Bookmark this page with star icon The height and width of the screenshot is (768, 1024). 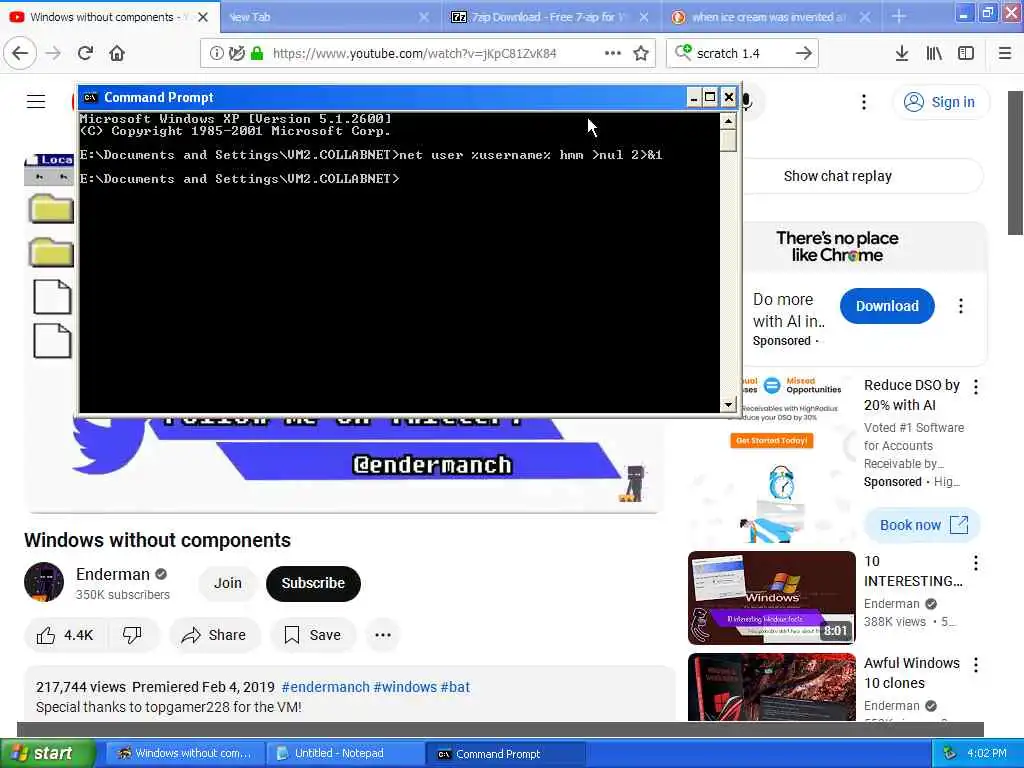641,53
